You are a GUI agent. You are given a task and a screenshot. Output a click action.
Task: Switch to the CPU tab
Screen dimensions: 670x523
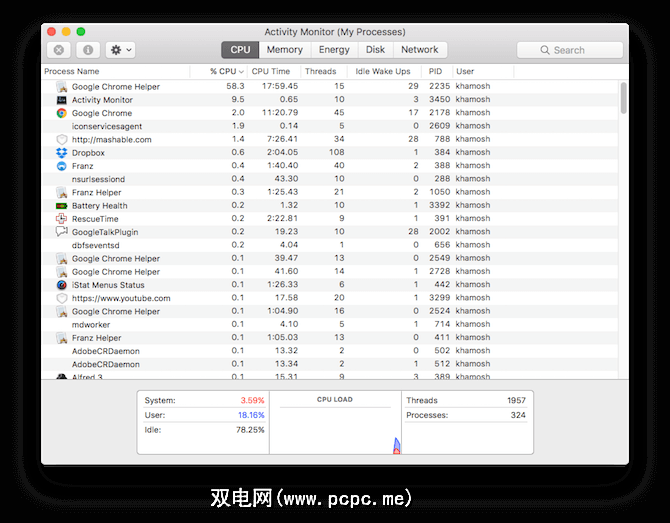(x=240, y=50)
